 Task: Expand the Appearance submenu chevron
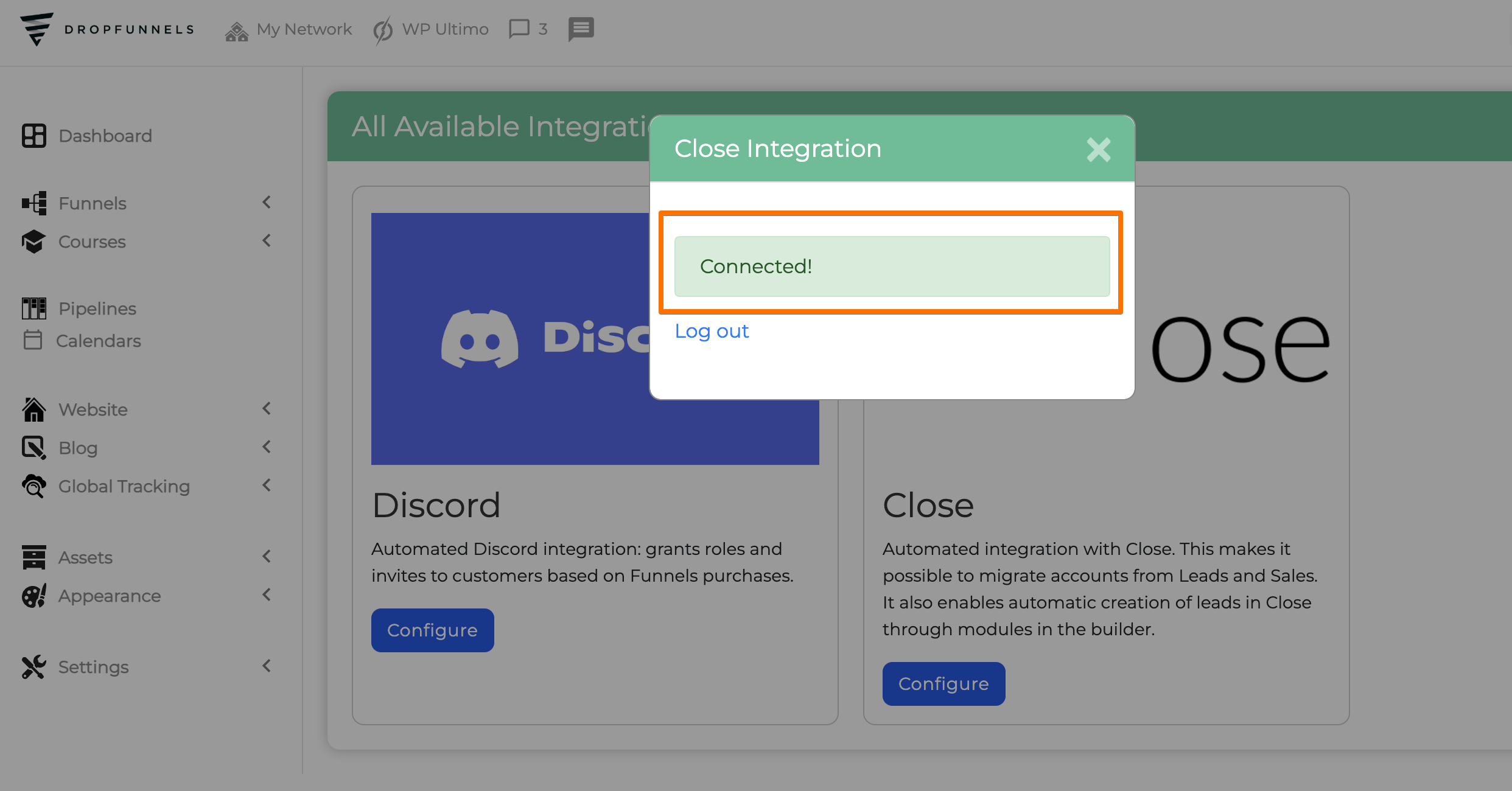pyautogui.click(x=267, y=594)
